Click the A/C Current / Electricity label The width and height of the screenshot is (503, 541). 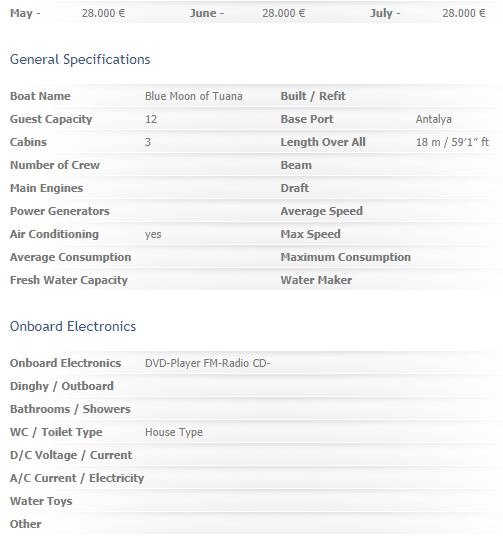pos(77,478)
